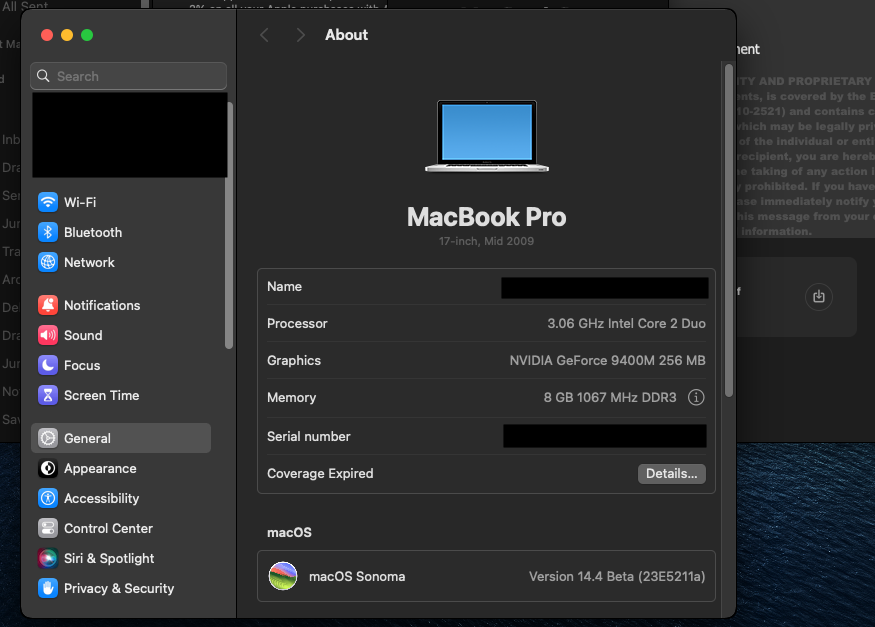Click the search magnifier icon
Screen dimensions: 875x627
[x=43, y=76]
